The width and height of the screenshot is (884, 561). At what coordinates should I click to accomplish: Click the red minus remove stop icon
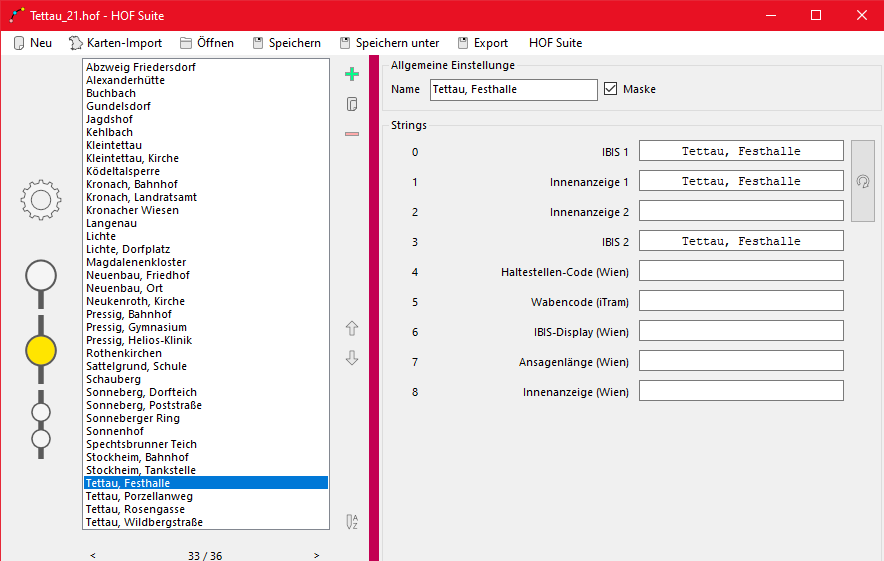351,134
